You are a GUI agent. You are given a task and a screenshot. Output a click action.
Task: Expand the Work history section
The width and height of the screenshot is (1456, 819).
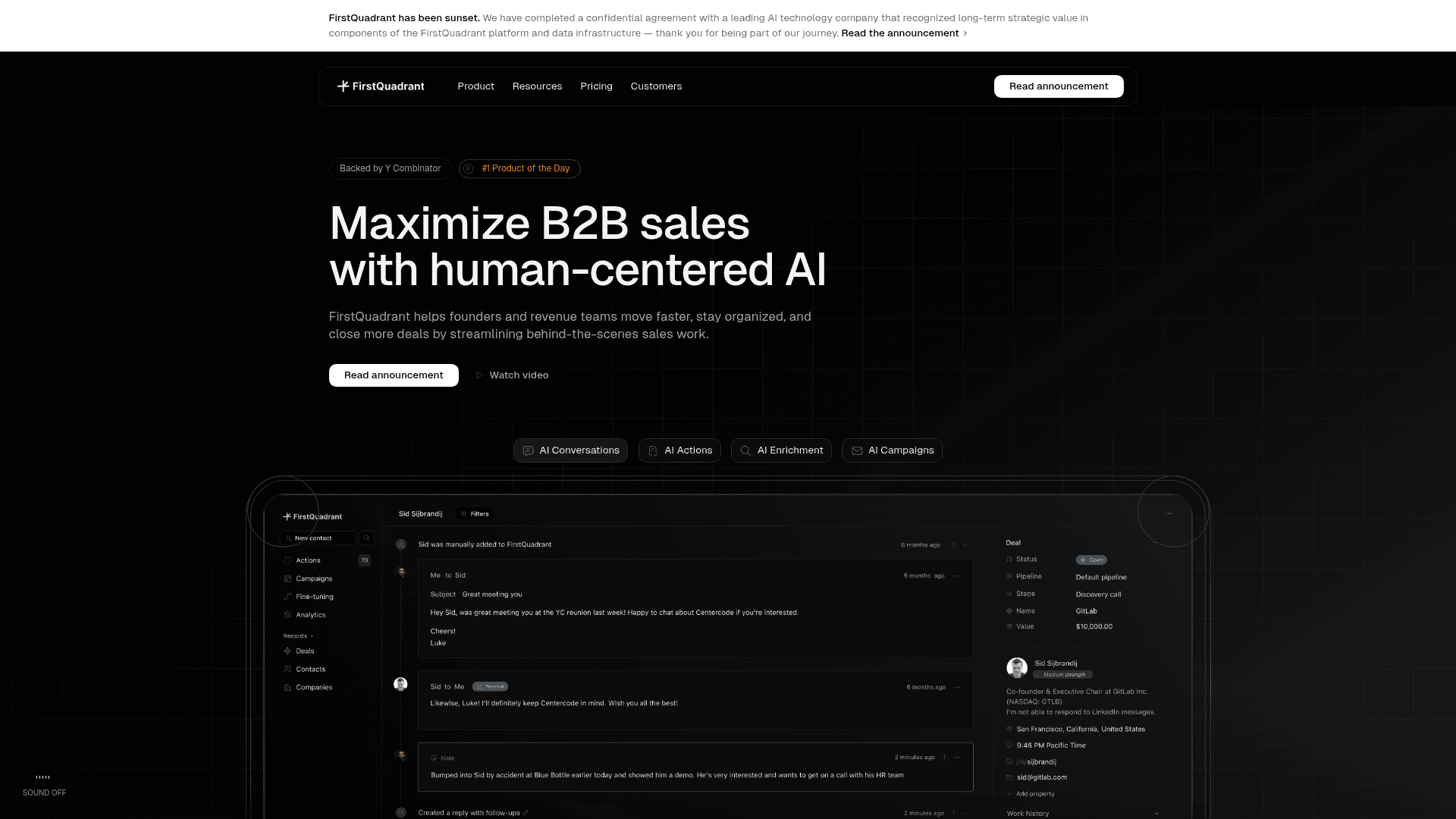tap(1083, 814)
